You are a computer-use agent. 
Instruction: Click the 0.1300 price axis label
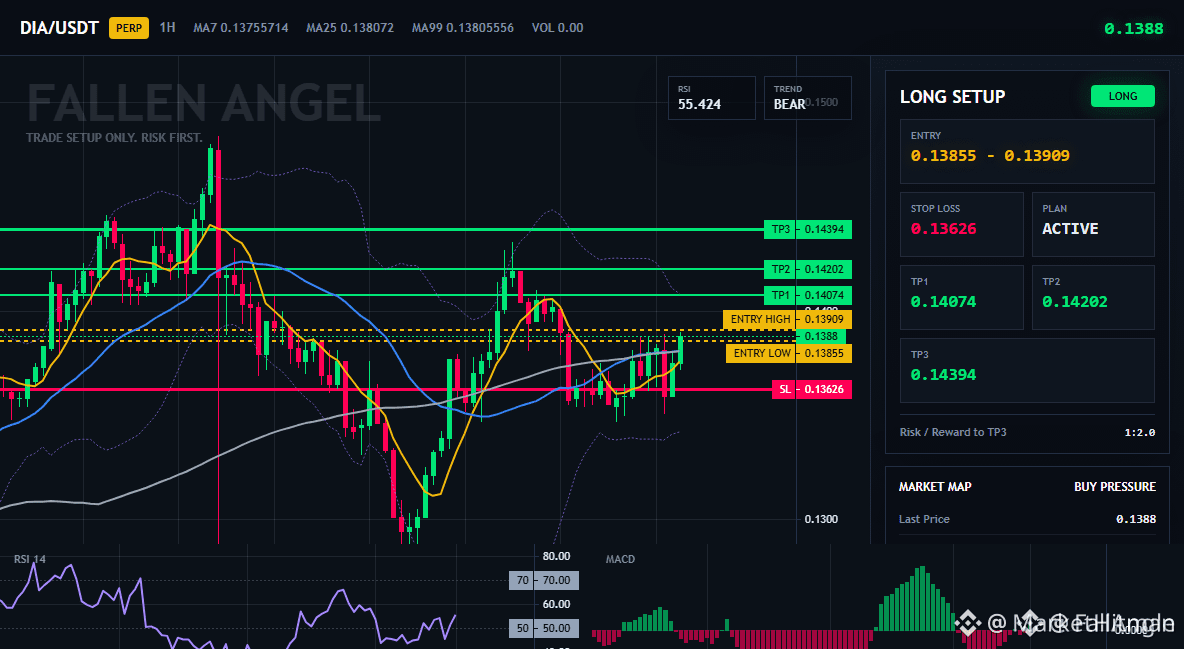coord(821,519)
